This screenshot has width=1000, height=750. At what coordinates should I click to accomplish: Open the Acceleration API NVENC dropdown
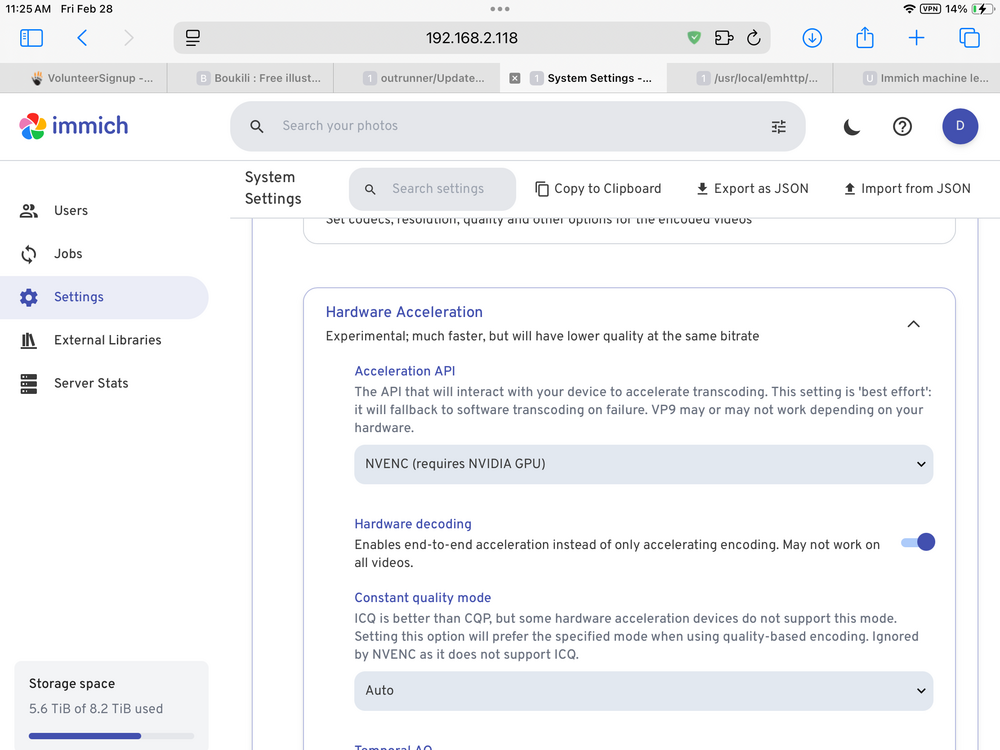[x=643, y=464]
